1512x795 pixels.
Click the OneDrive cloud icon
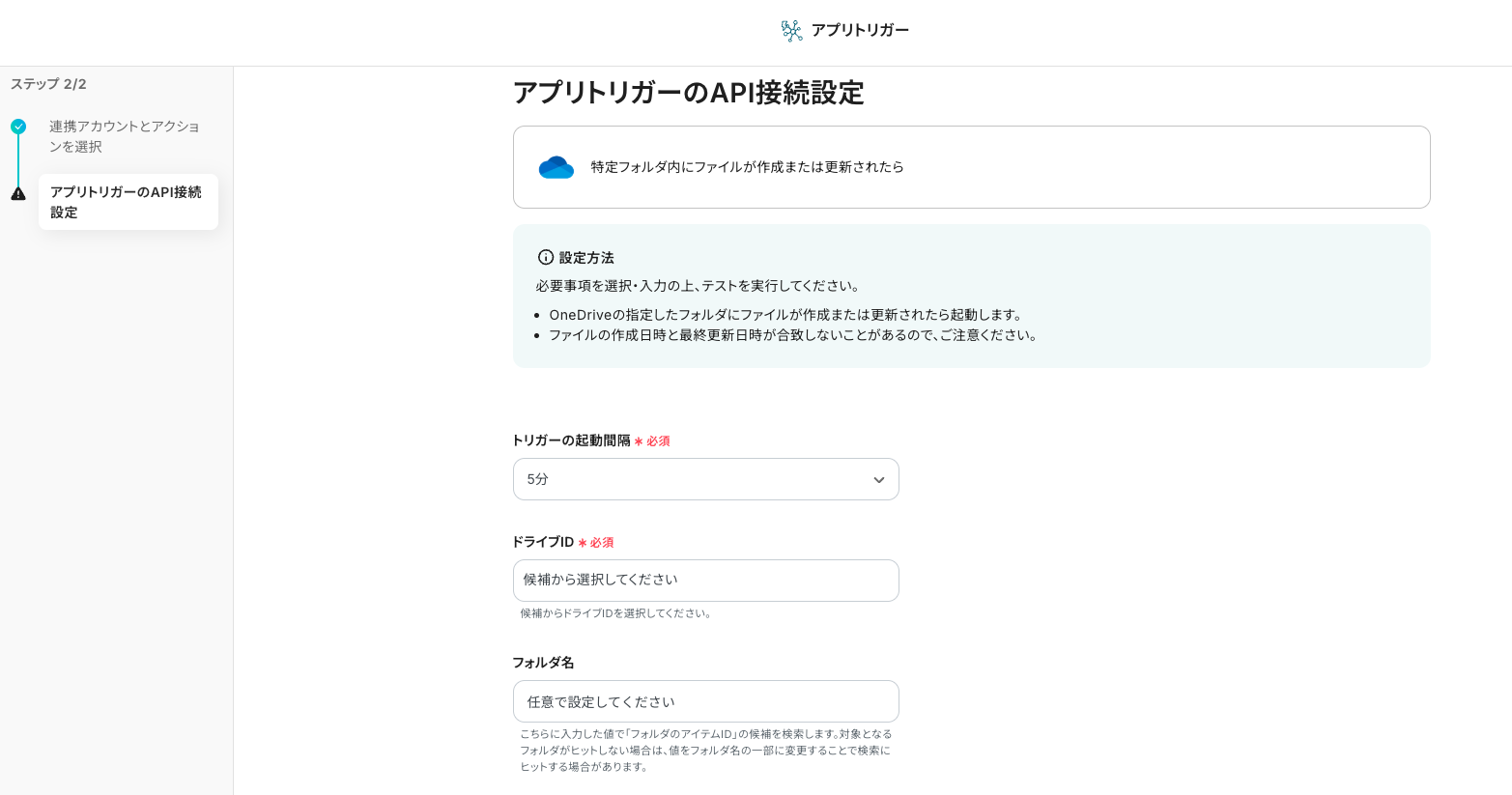(556, 167)
